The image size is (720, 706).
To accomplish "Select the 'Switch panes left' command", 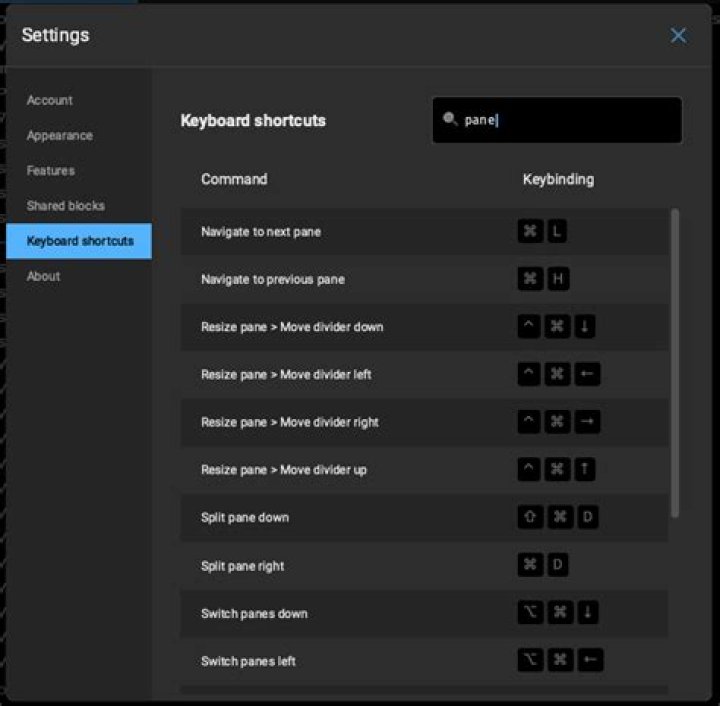I will pos(424,661).
